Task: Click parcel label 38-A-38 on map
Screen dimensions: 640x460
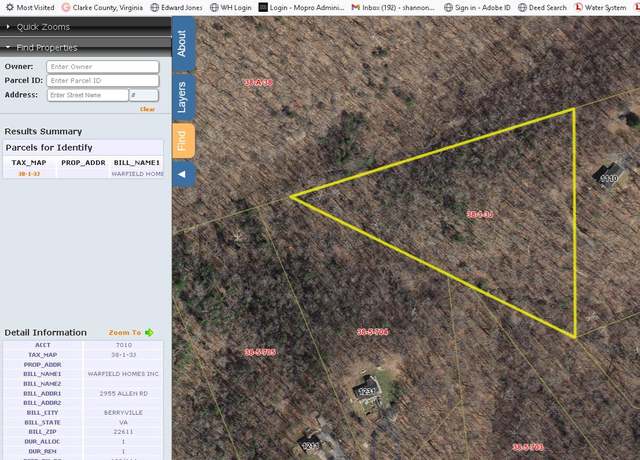Action: click(x=258, y=83)
